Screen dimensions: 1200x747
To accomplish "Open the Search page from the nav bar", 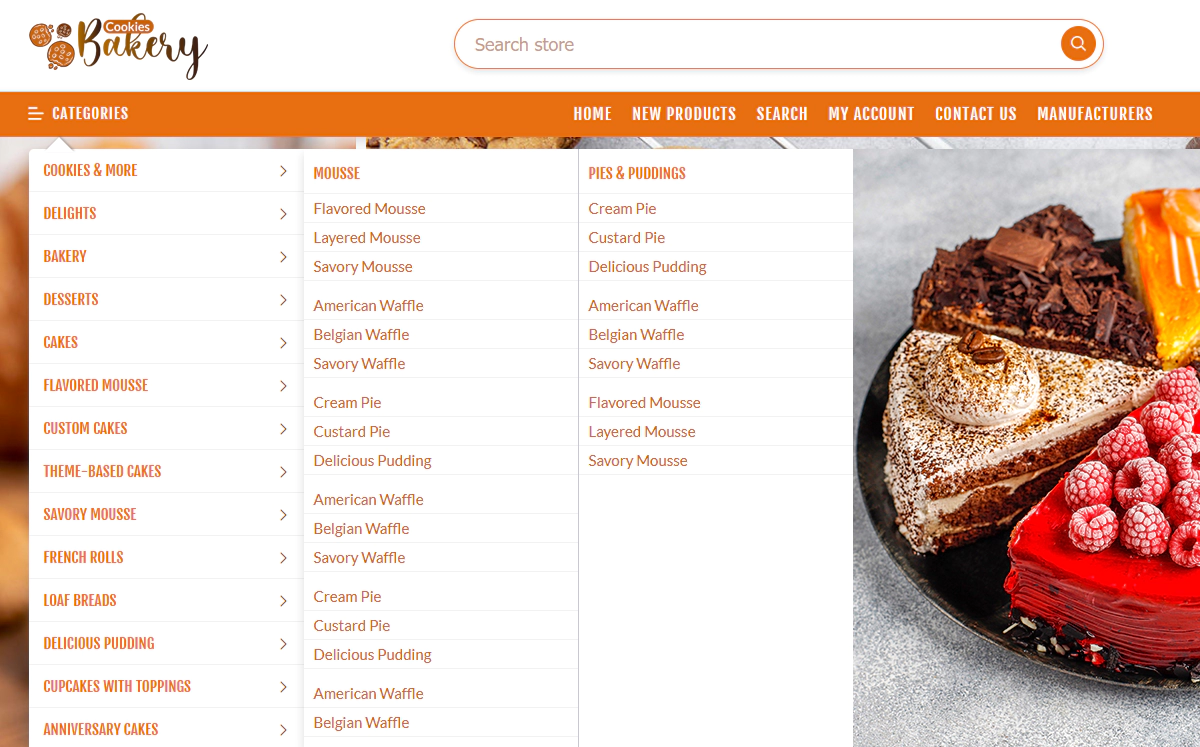I will coord(782,114).
